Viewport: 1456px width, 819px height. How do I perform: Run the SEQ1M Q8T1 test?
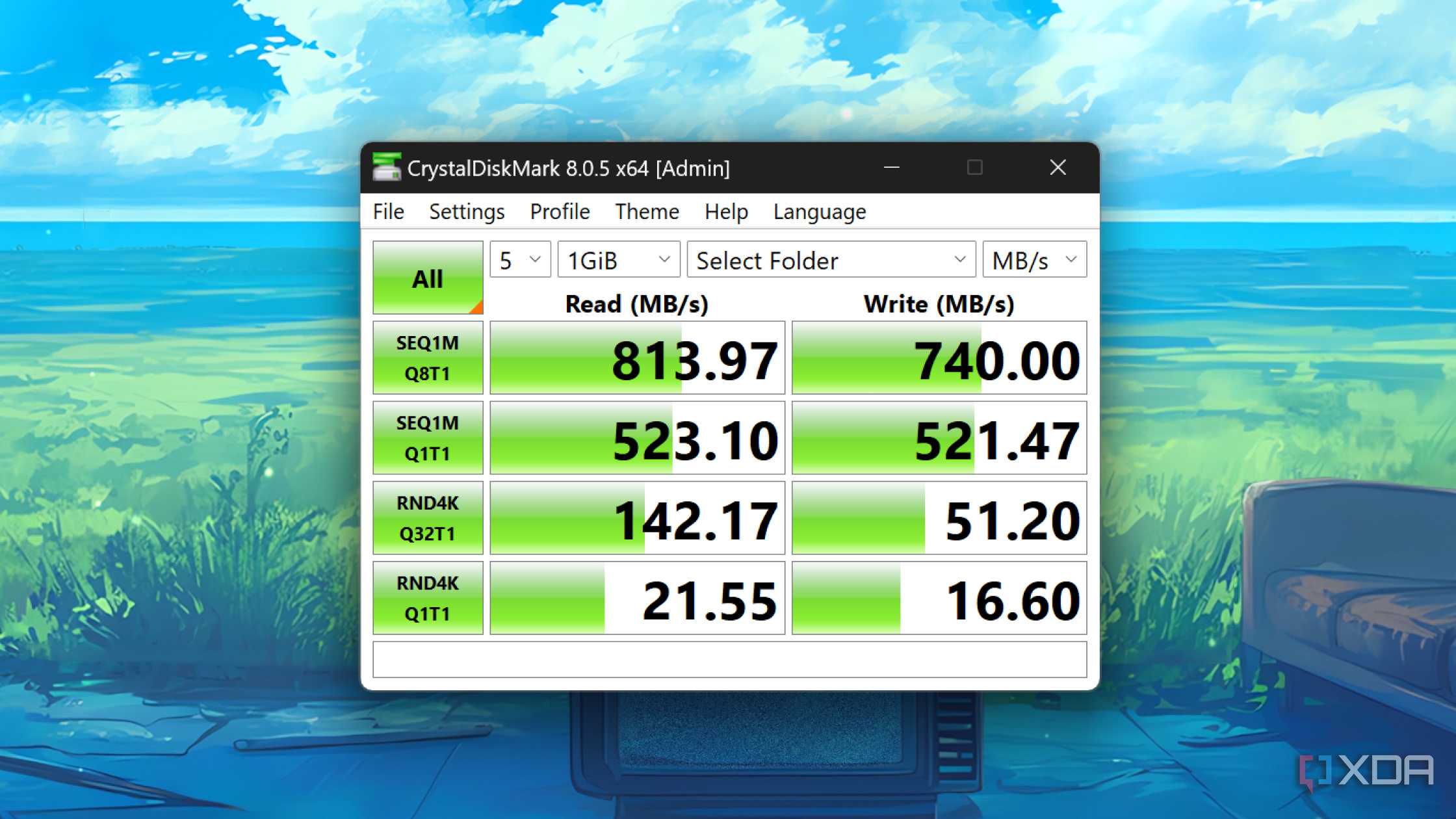[x=428, y=357]
